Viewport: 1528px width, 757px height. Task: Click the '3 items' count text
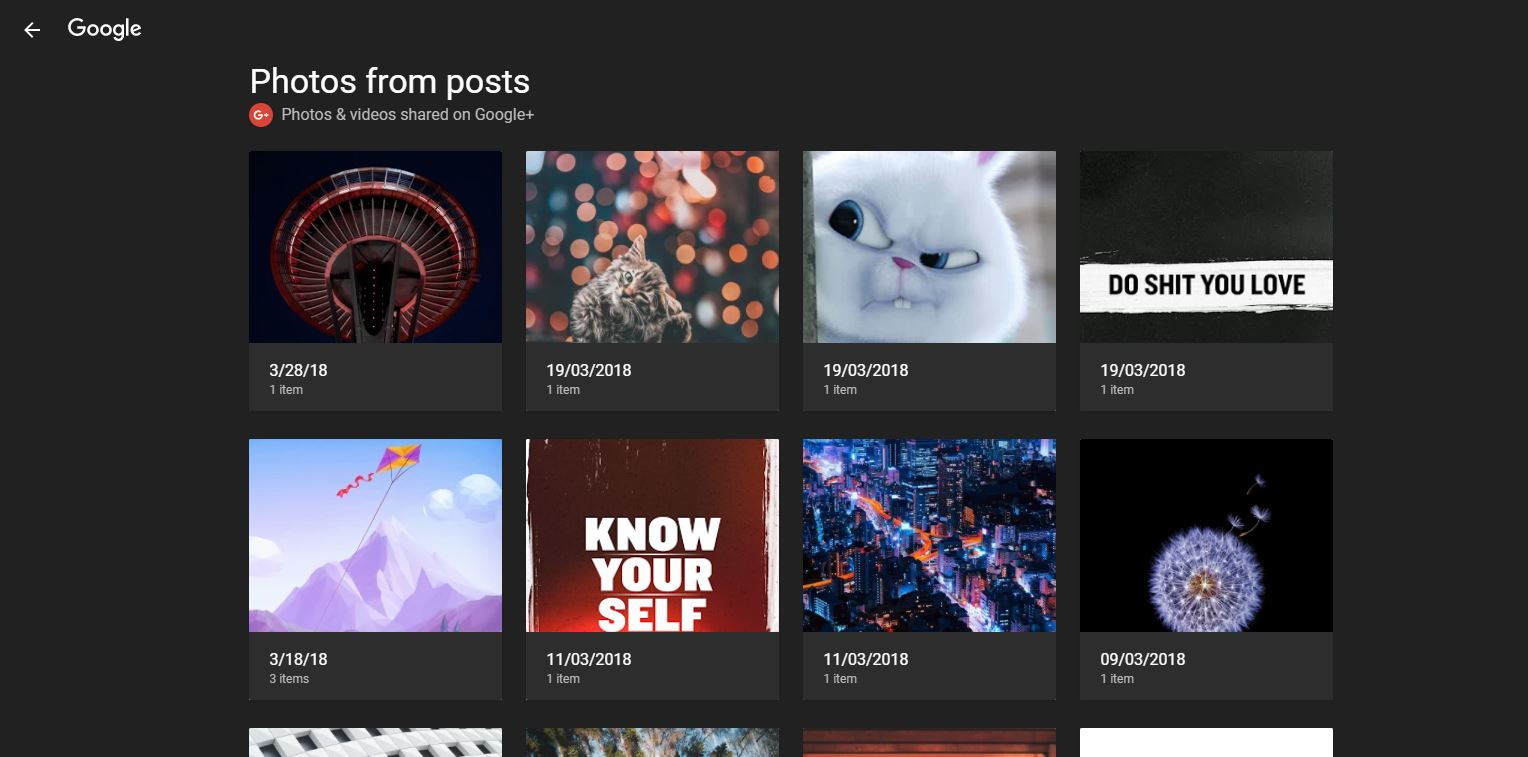click(289, 679)
